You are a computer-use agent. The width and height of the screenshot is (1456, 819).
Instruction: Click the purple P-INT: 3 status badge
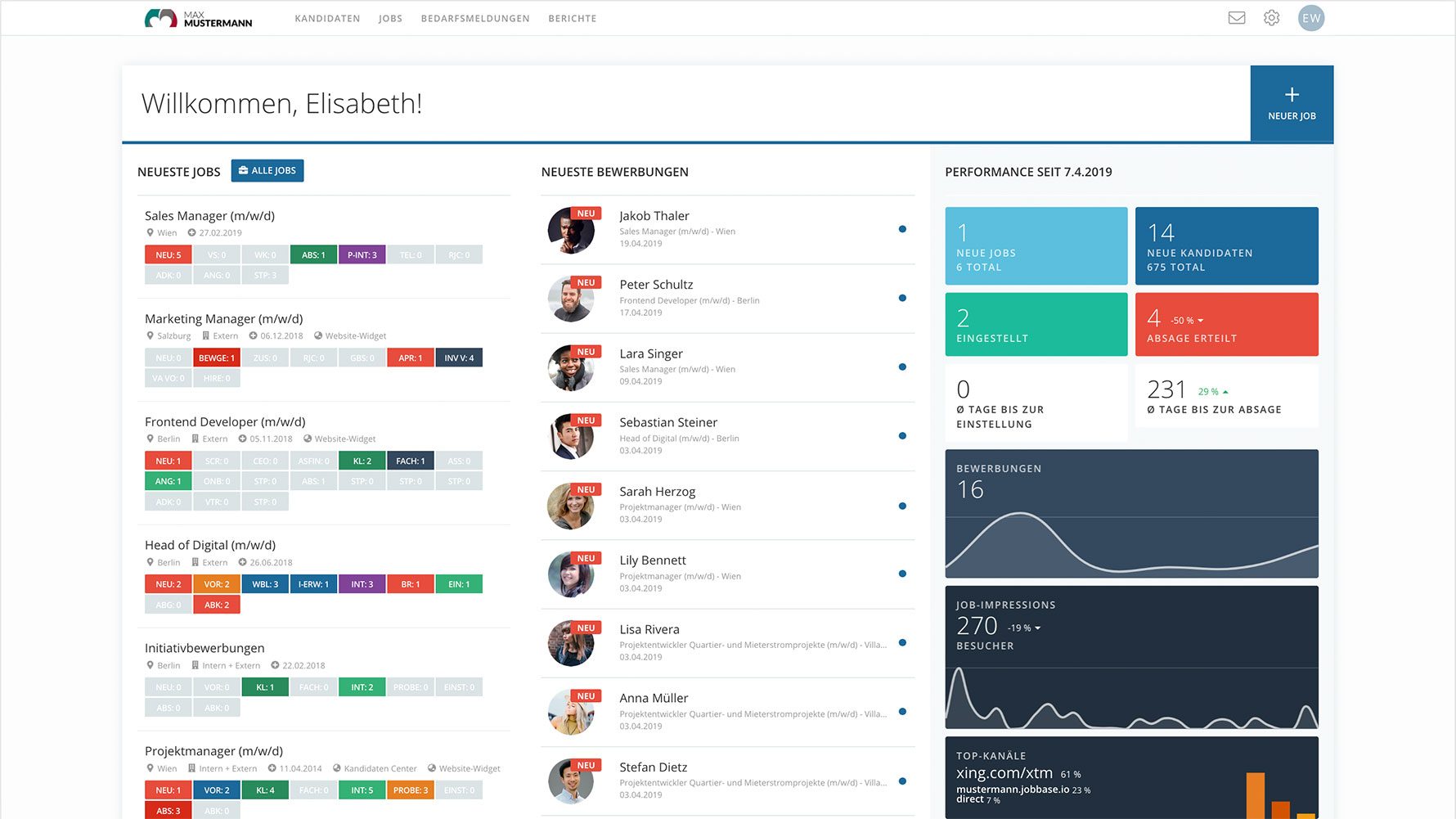point(362,254)
